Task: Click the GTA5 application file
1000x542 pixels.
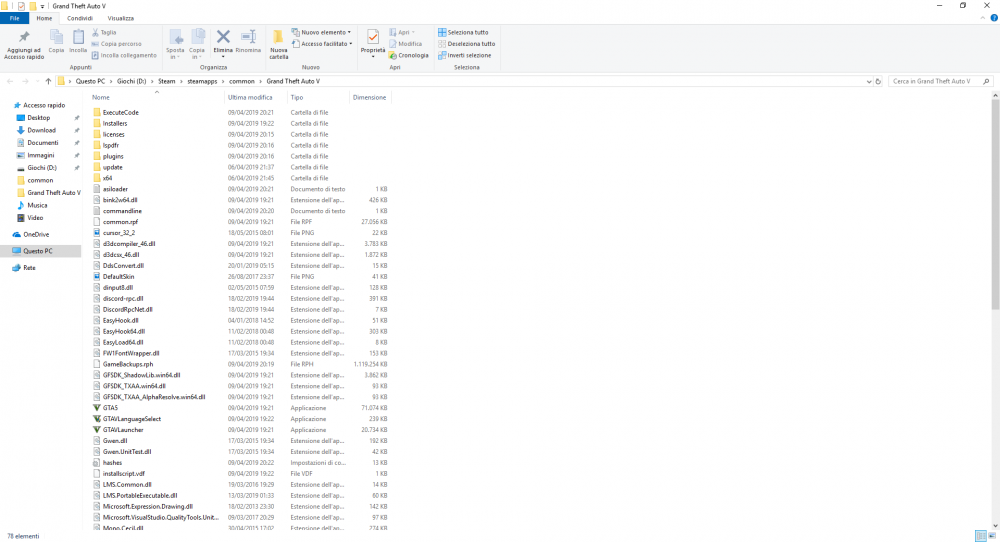Action: tap(110, 408)
